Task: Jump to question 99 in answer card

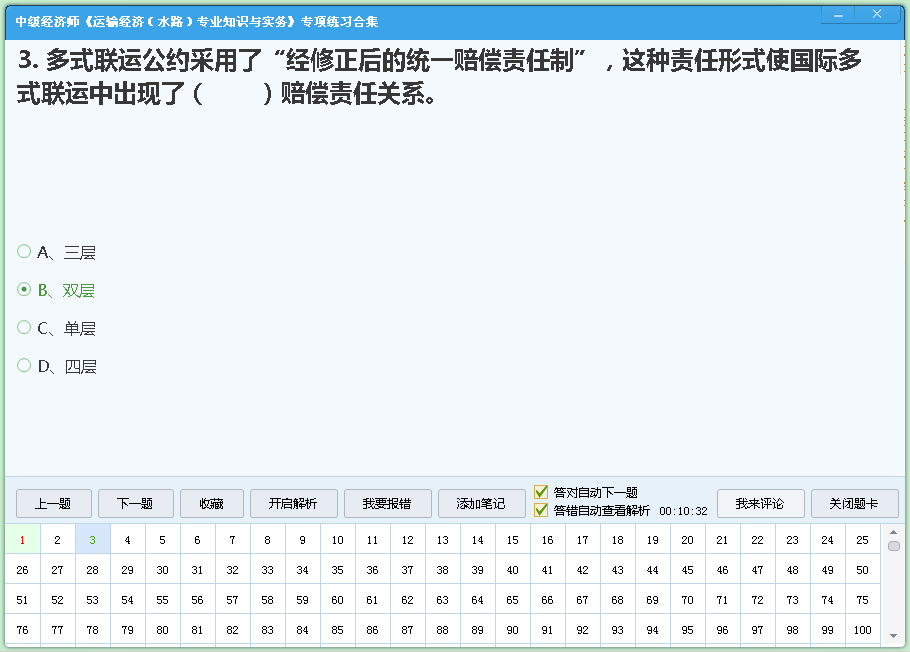Action: [x=828, y=630]
